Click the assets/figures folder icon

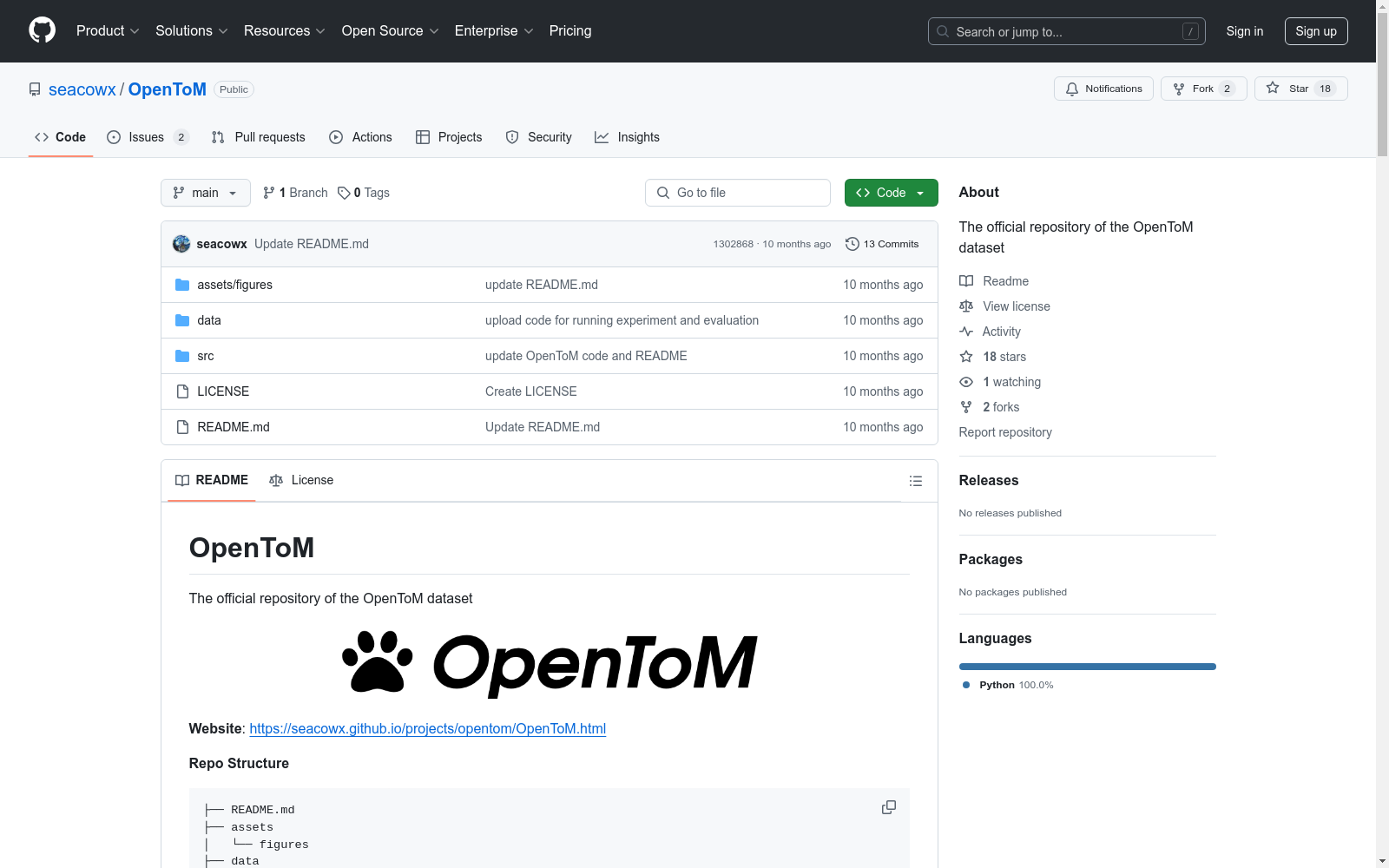coord(182,285)
